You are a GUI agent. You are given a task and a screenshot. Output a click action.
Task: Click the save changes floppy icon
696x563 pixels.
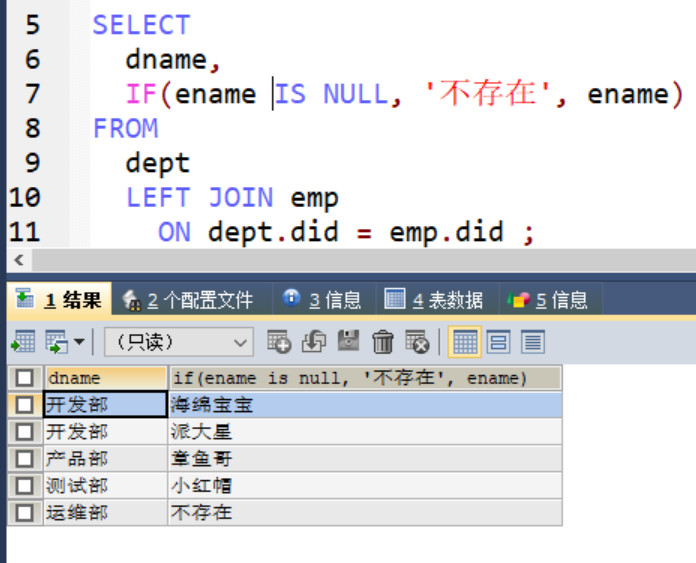348,341
